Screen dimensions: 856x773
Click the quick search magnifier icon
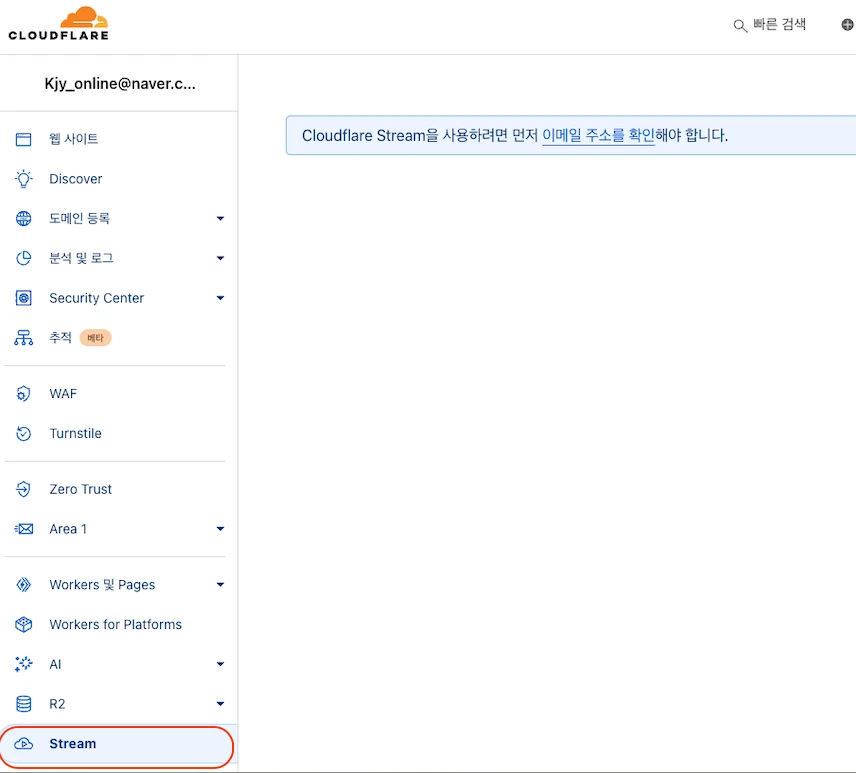(740, 26)
